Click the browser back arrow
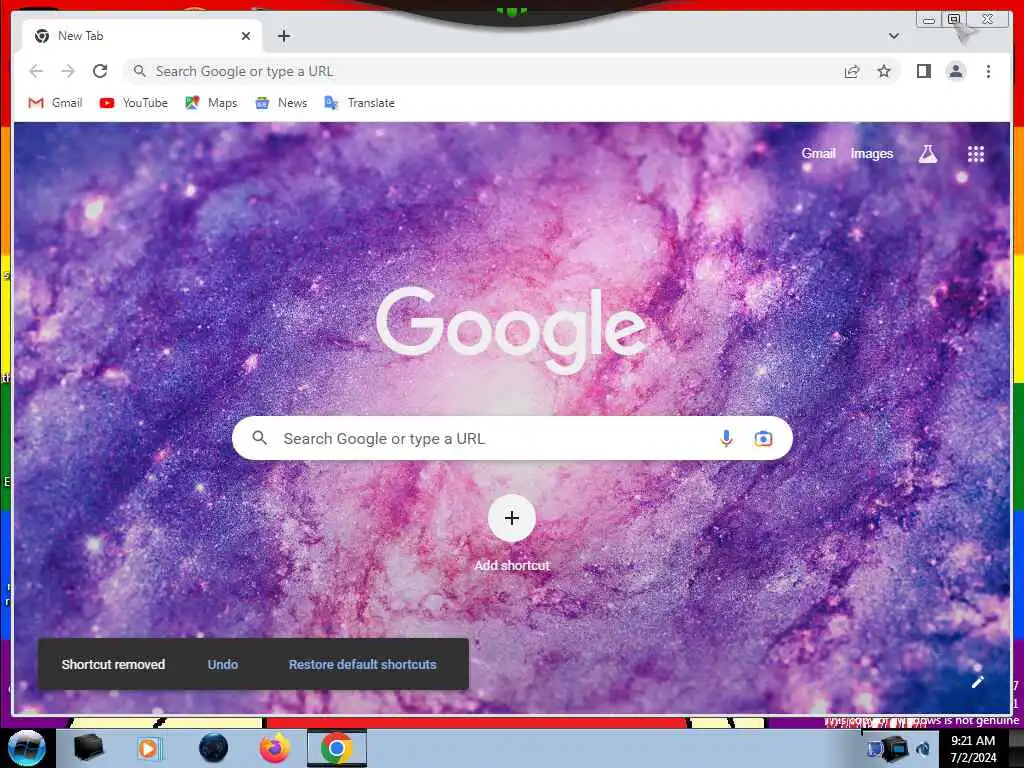Image resolution: width=1024 pixels, height=768 pixels. 36,71
